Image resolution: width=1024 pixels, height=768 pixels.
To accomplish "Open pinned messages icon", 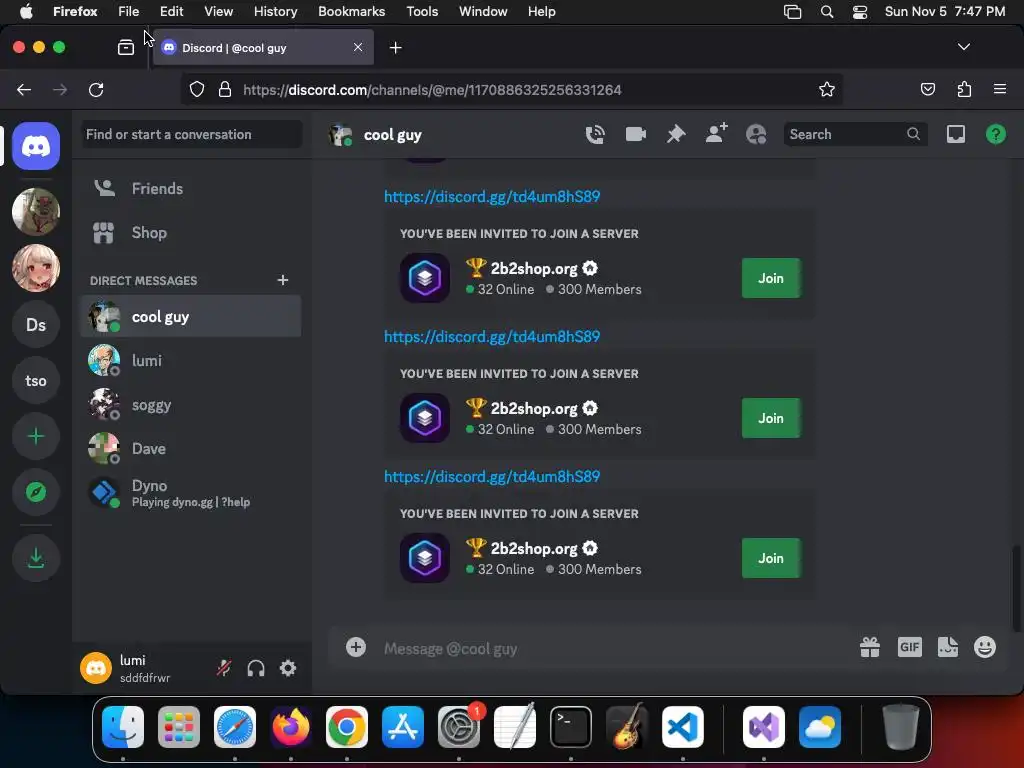I will [x=676, y=135].
